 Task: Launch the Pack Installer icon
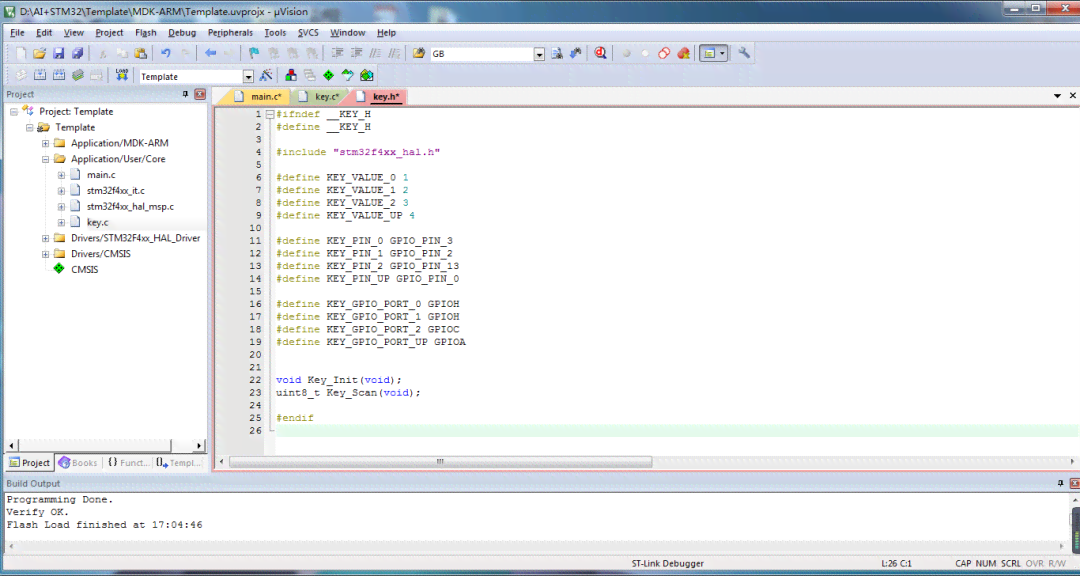pyautogui.click(x=367, y=76)
